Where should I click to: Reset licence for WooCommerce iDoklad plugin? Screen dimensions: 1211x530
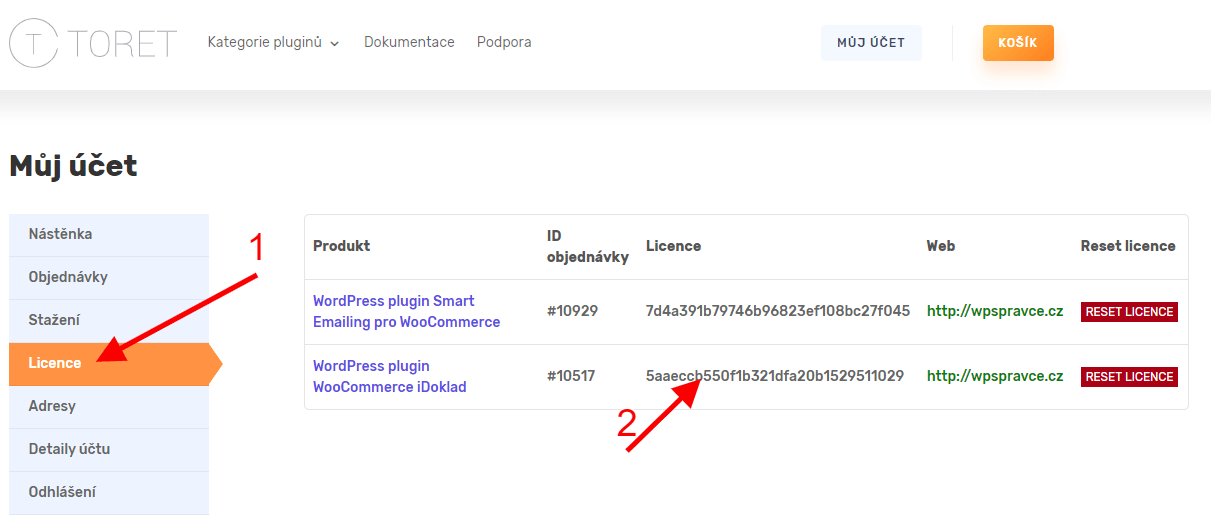pos(1129,377)
